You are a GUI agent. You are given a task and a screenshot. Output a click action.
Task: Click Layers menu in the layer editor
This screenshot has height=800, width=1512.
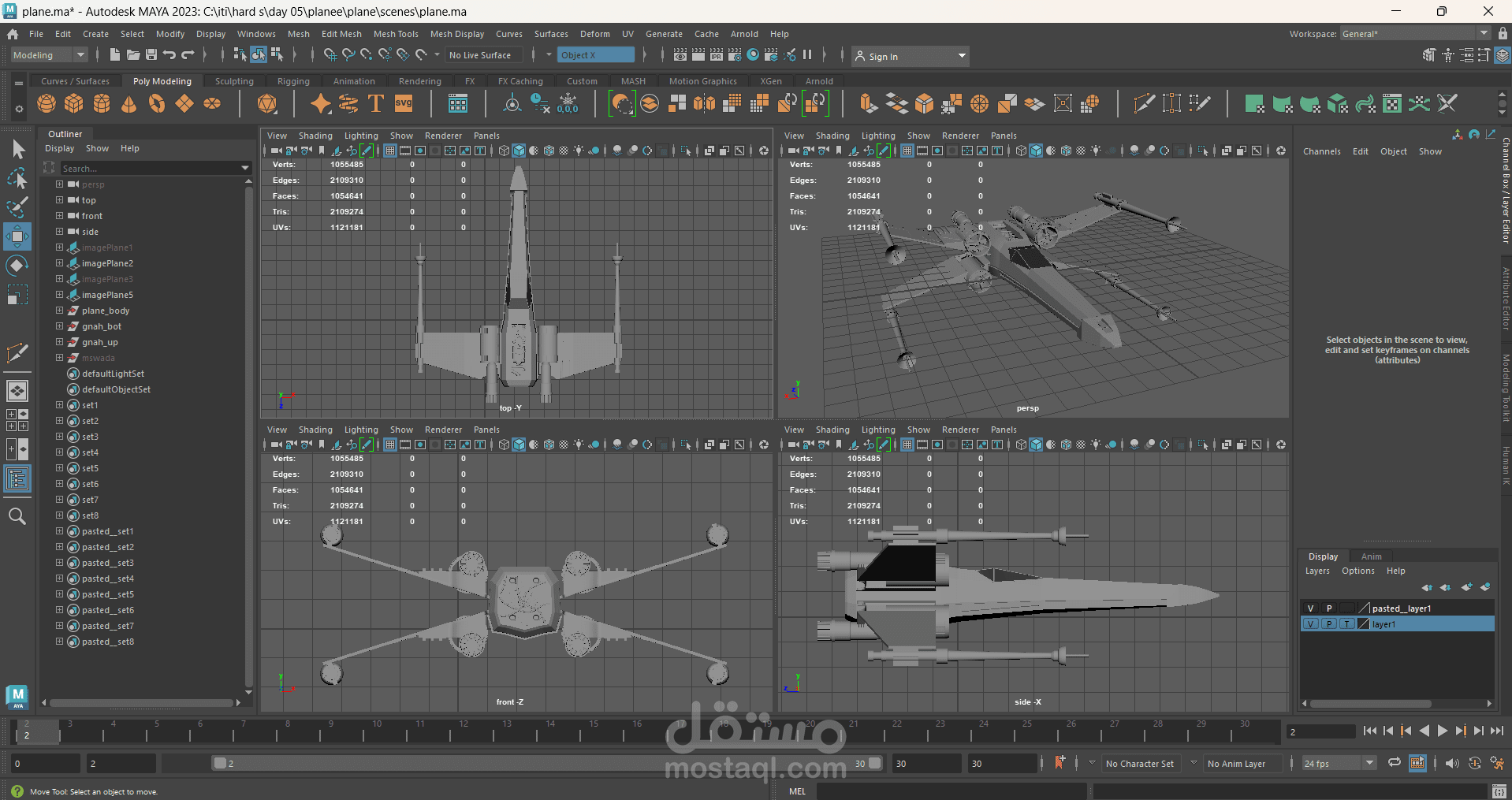tap(1317, 571)
